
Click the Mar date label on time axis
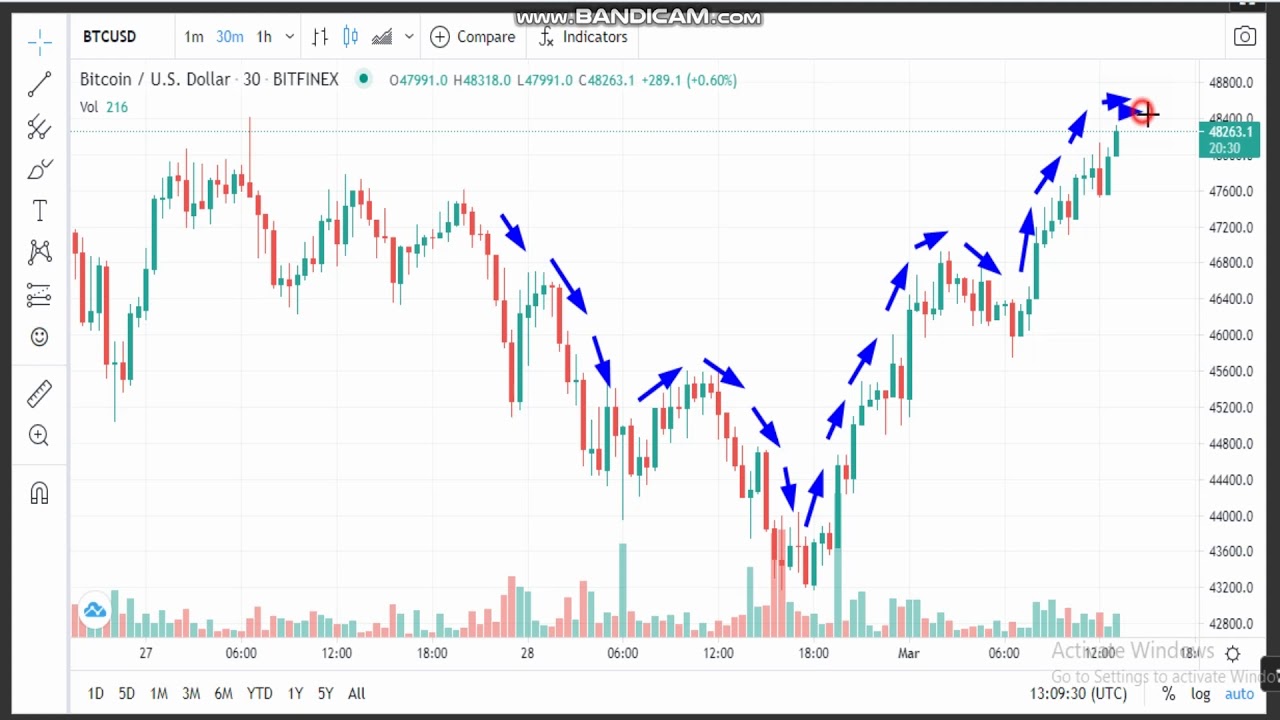coord(908,653)
